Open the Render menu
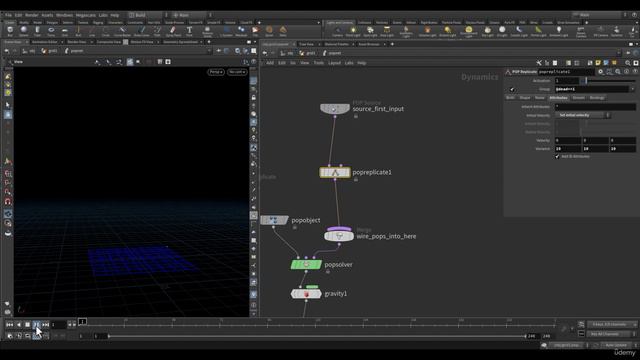Screen dimensions: 640x360 tap(31, 15)
